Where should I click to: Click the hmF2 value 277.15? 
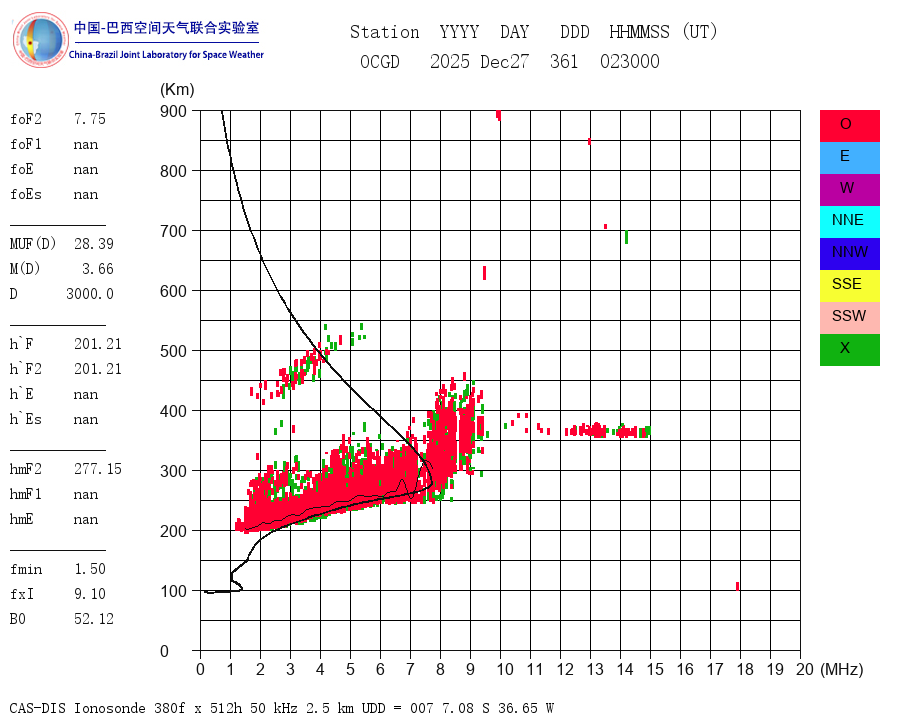click(x=98, y=469)
